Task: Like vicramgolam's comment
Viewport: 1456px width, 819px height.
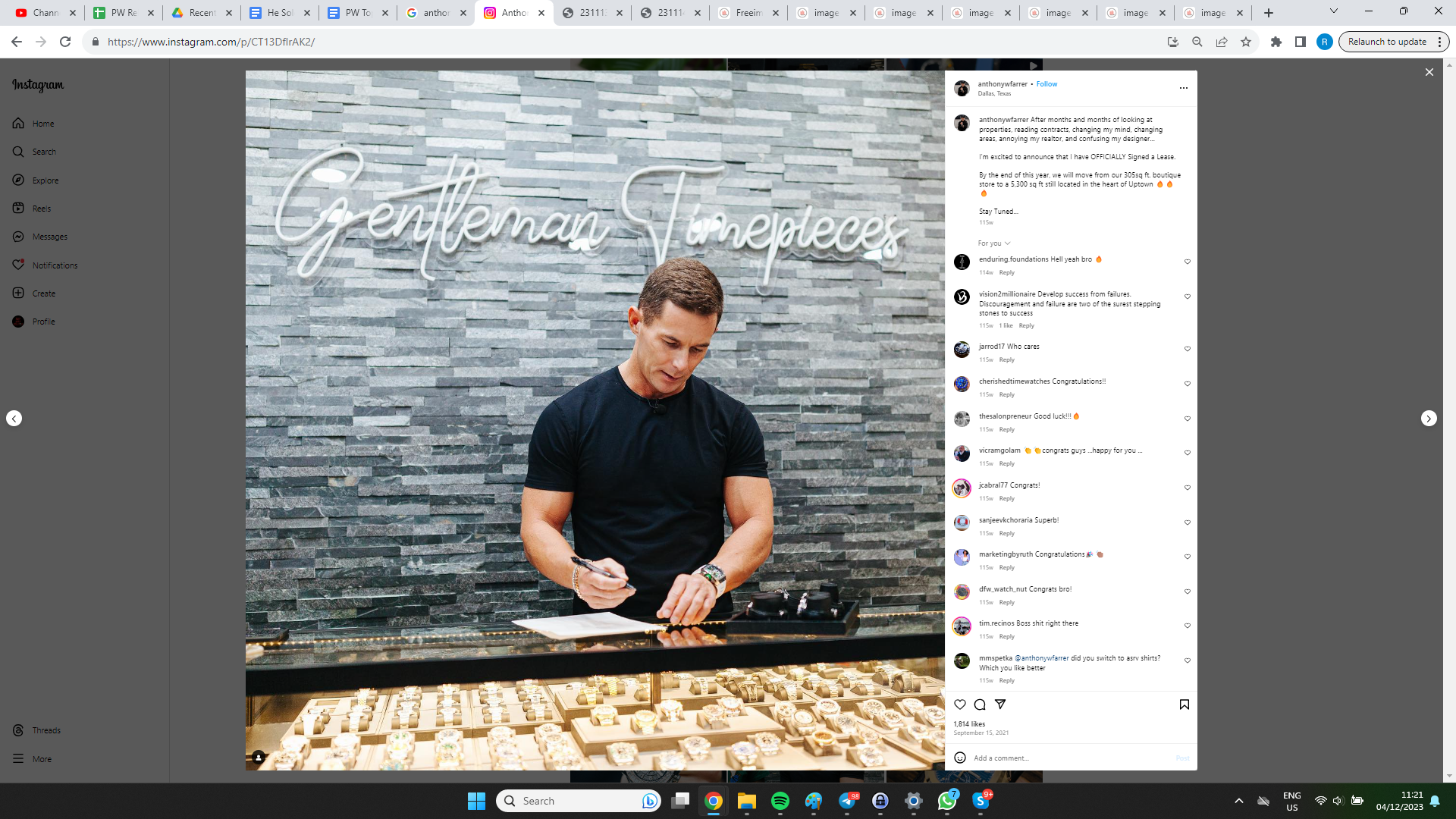Action: tap(1188, 453)
